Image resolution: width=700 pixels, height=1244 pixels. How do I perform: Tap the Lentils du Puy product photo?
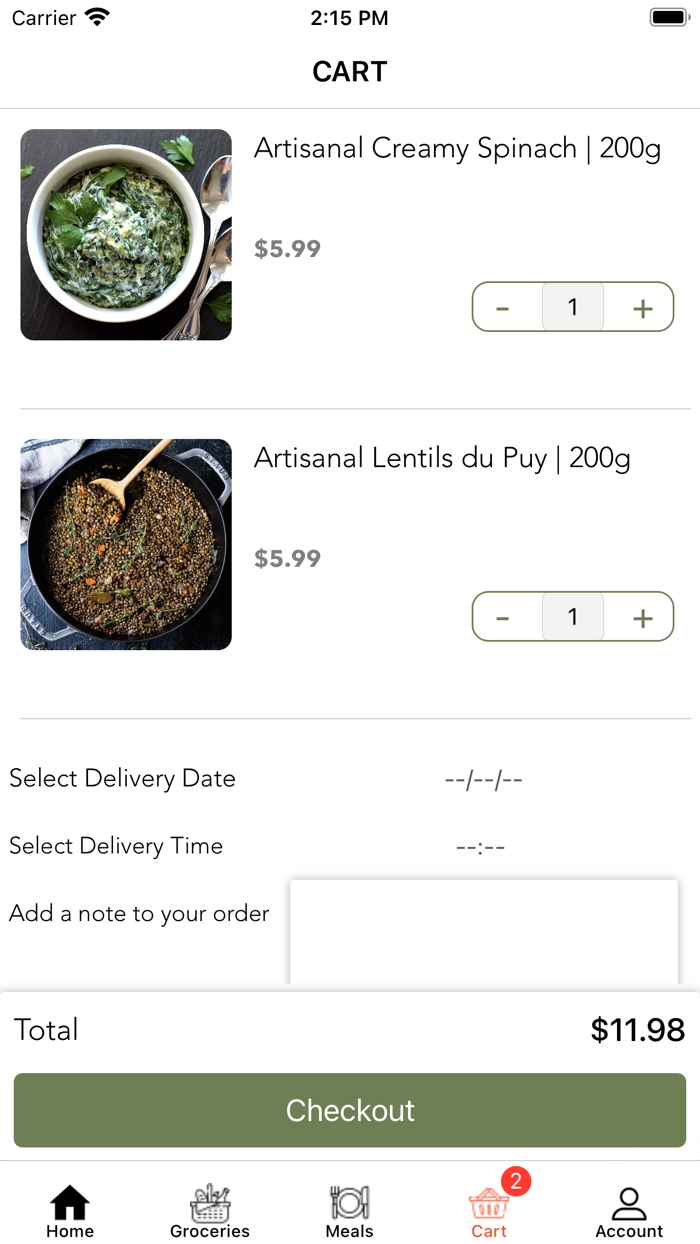(x=125, y=544)
